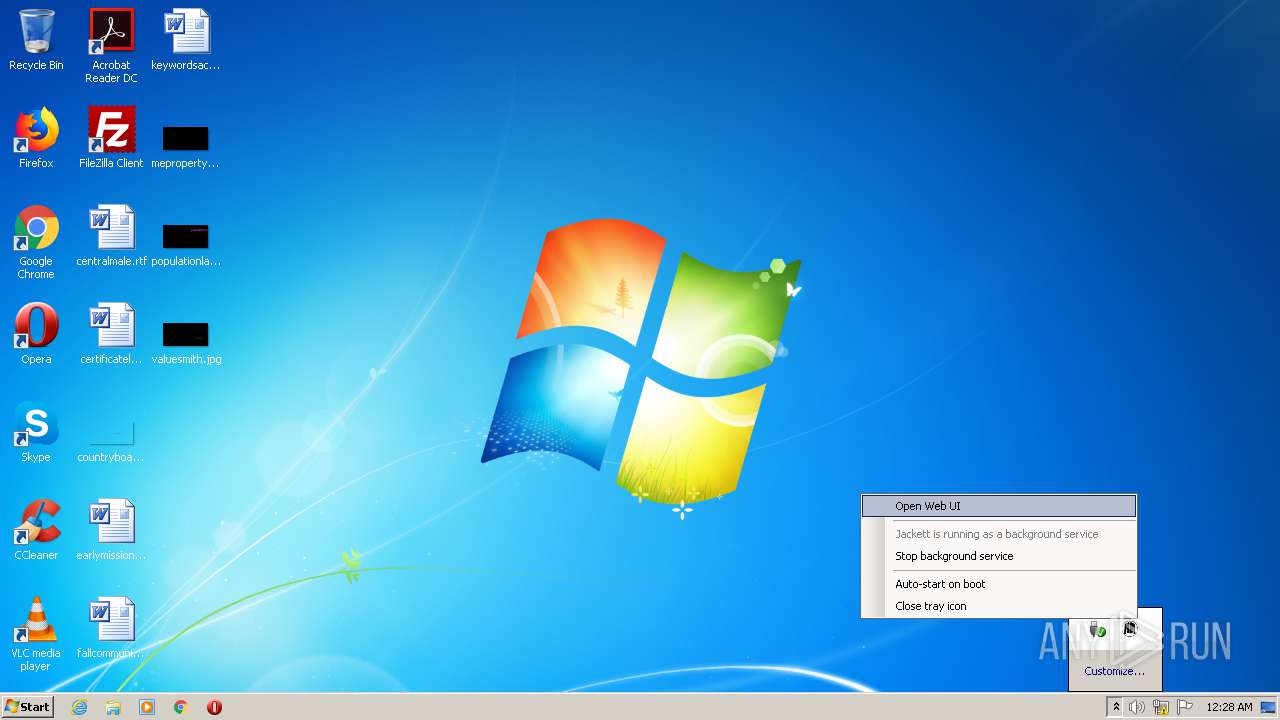The image size is (1280, 720).
Task: Open Web UI from Jackett tray menu
Action: coord(999,506)
